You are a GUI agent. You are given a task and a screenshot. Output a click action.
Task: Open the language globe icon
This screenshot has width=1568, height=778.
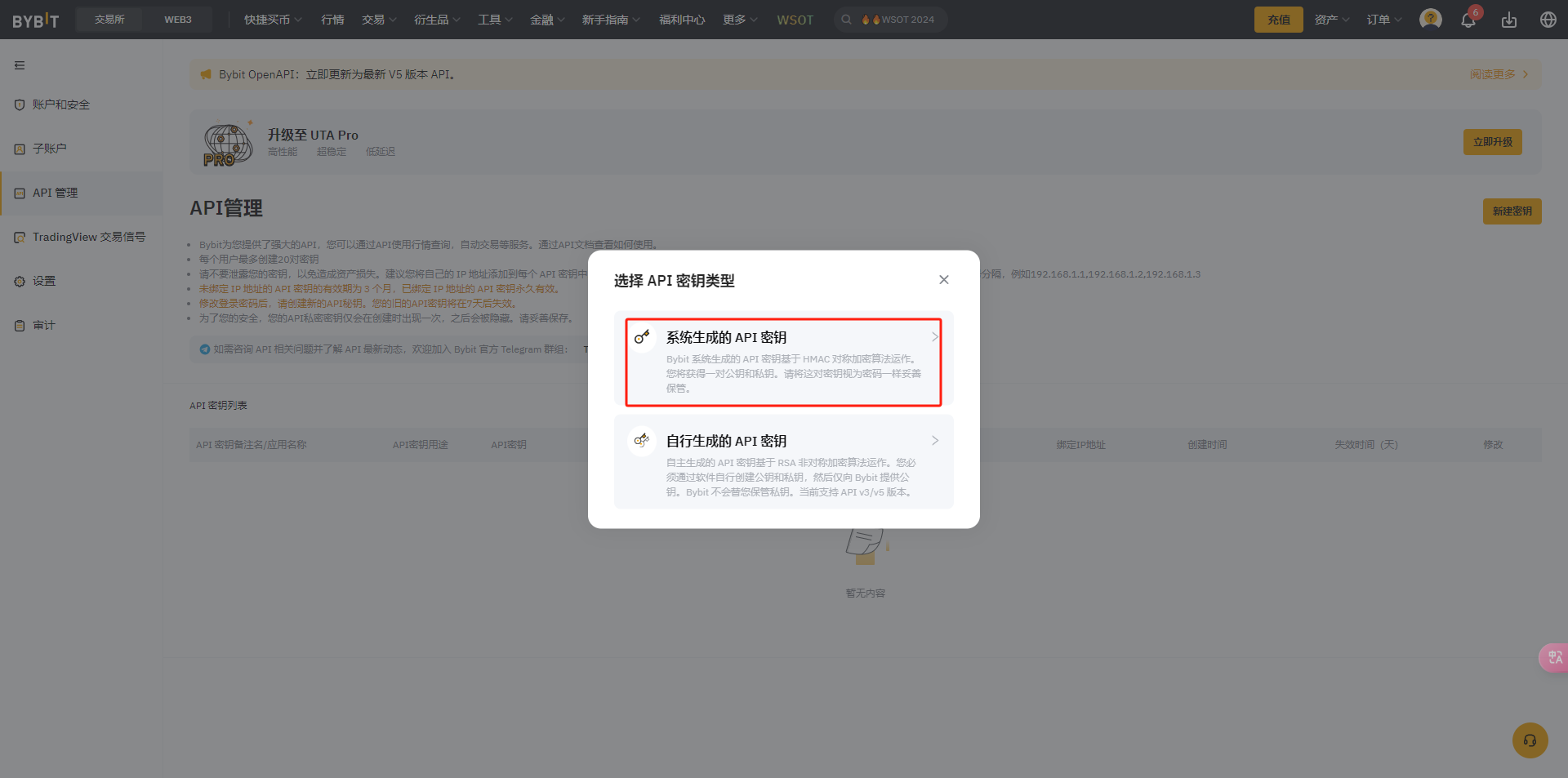tap(1548, 20)
